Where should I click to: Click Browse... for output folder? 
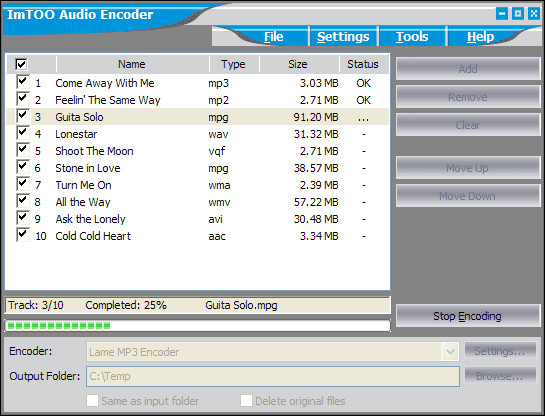click(x=500, y=376)
